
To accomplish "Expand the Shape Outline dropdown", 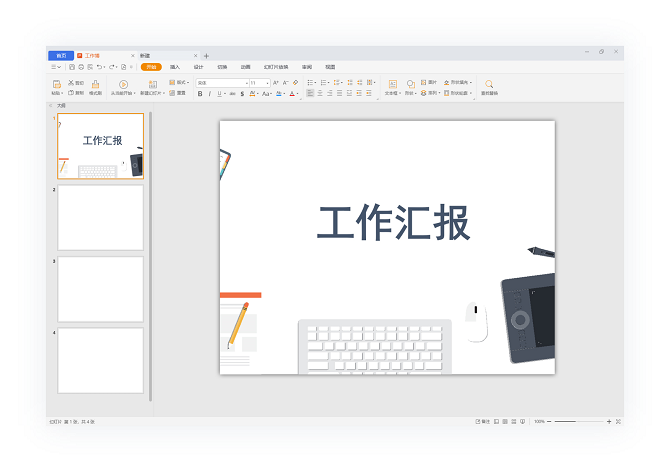I will pyautogui.click(x=471, y=93).
